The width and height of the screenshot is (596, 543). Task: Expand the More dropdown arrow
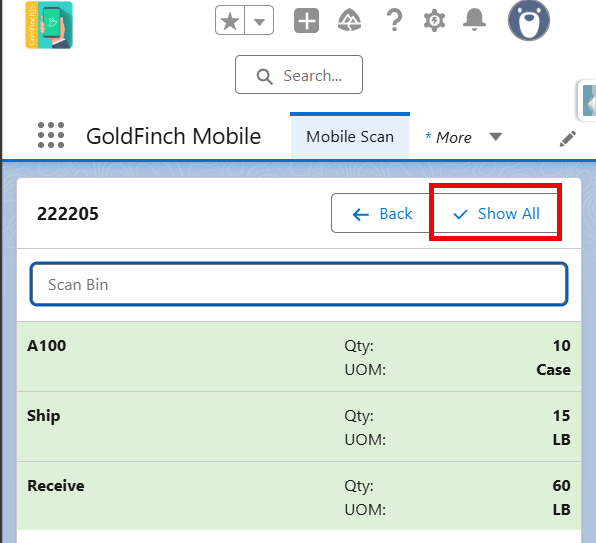[496, 136]
